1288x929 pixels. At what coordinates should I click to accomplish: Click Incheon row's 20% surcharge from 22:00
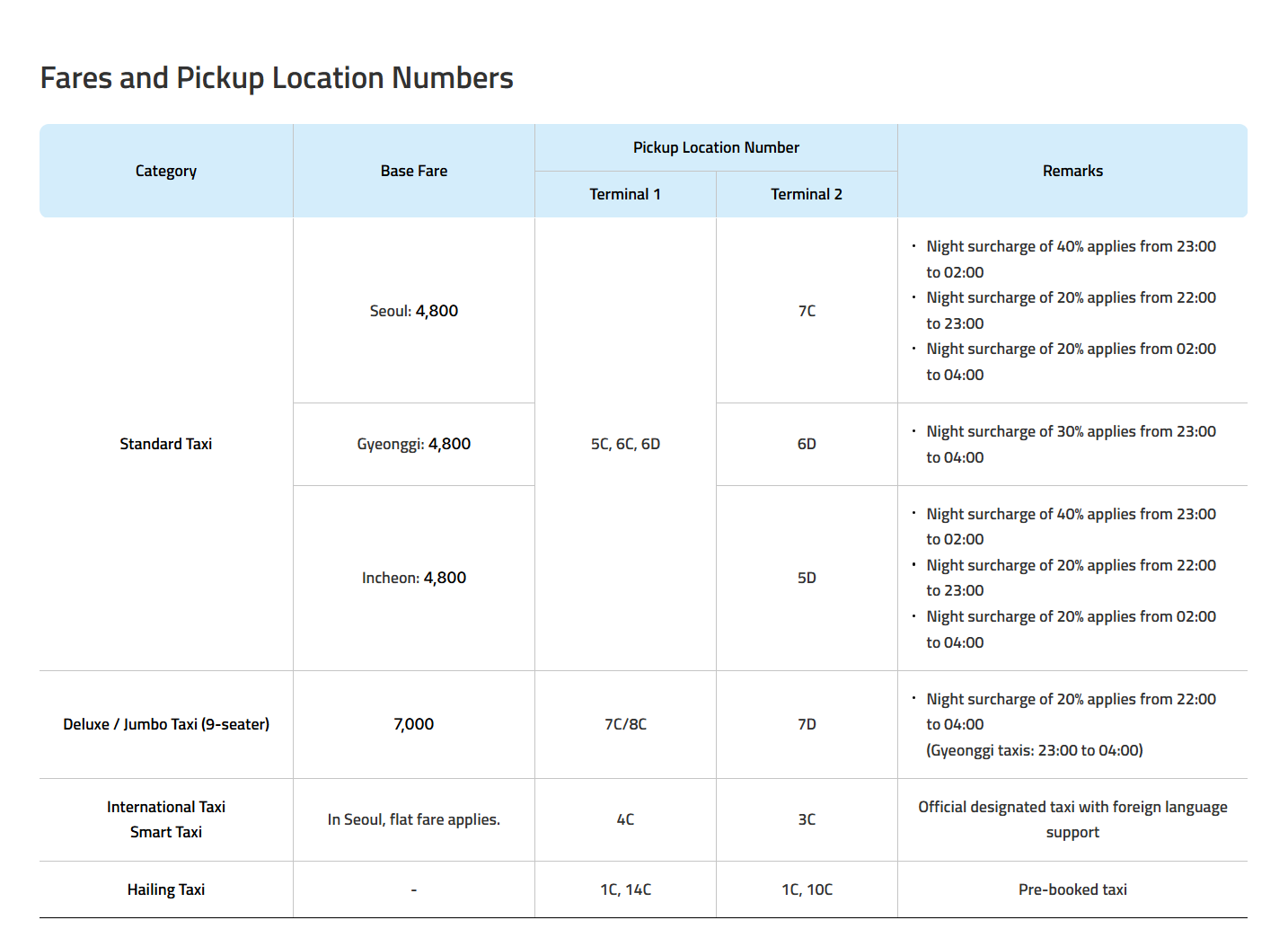pos(1071,578)
